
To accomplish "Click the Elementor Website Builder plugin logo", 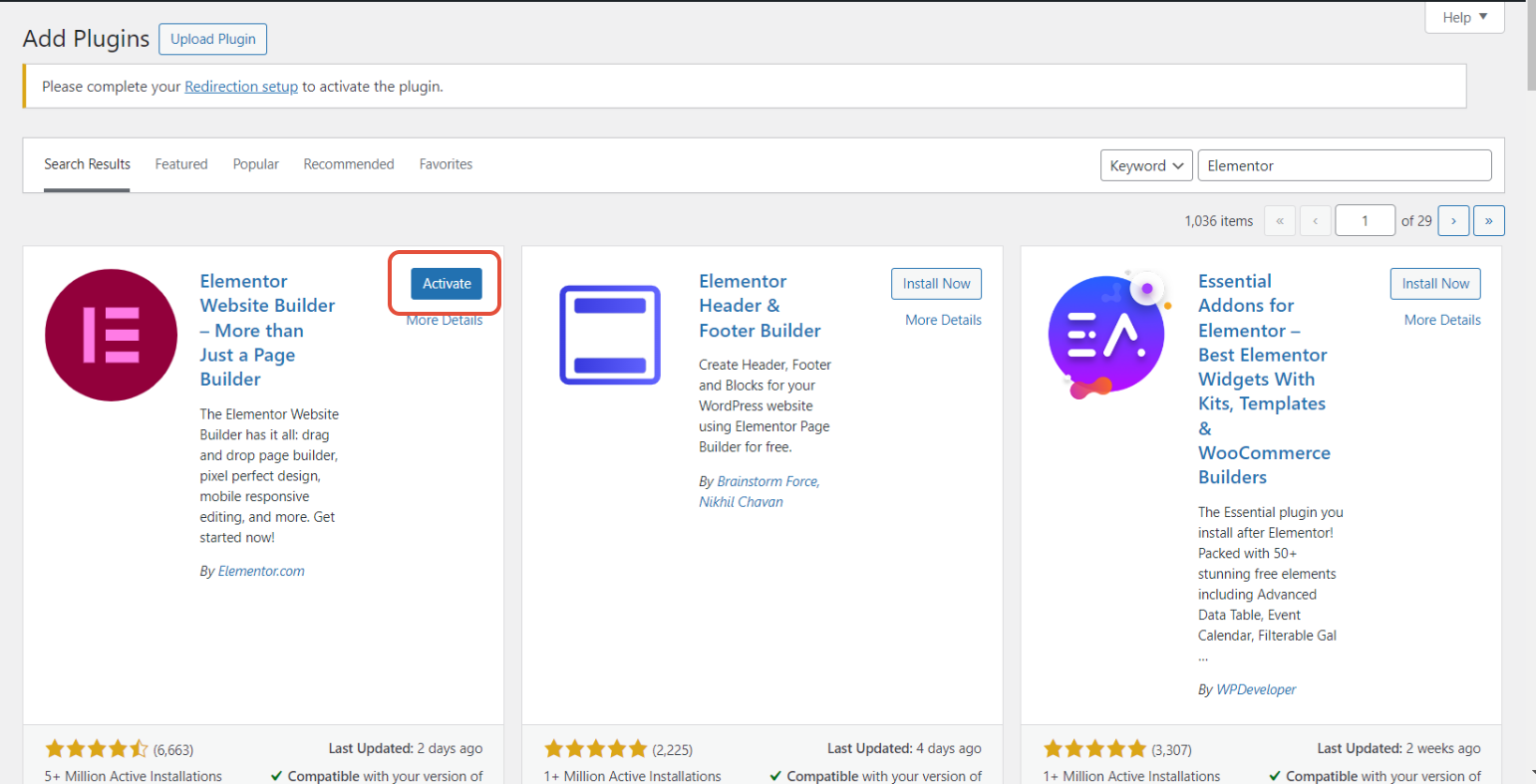I will tap(111, 335).
